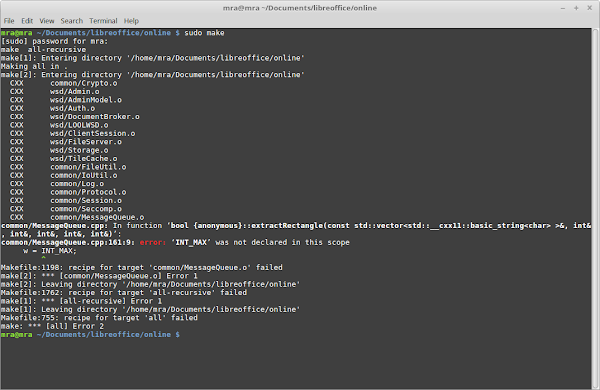Click the 'Making all in .' line
Image resolution: width=600 pixels, height=390 pixels.
tap(34, 66)
